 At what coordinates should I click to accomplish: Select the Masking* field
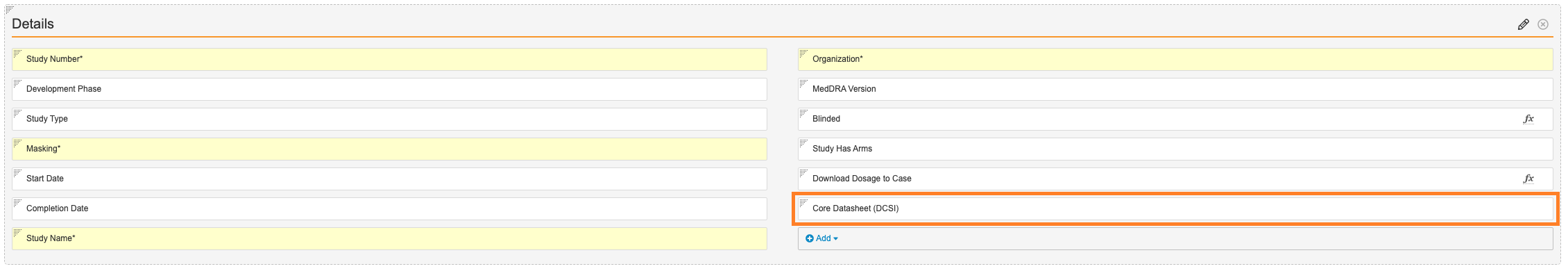point(389,149)
